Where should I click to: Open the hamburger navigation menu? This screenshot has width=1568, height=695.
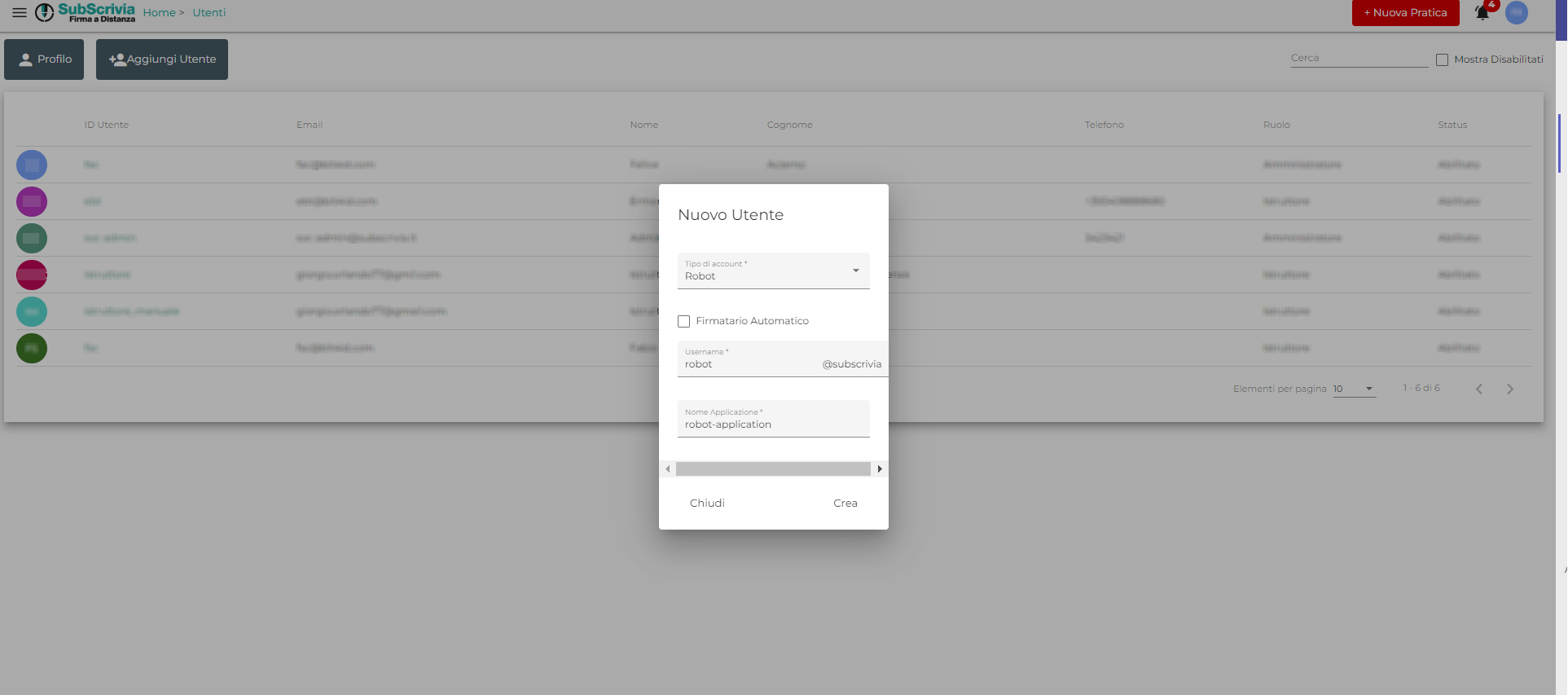pyautogui.click(x=19, y=13)
